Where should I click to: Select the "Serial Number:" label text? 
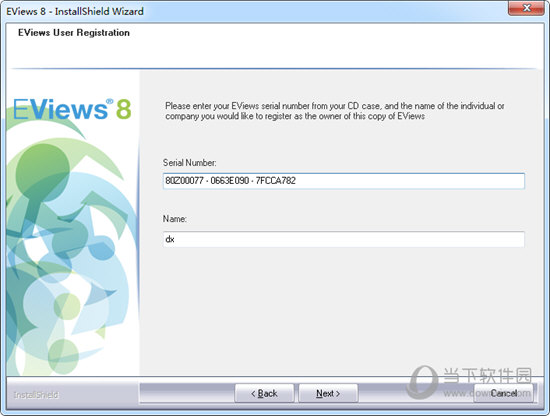tap(190, 163)
